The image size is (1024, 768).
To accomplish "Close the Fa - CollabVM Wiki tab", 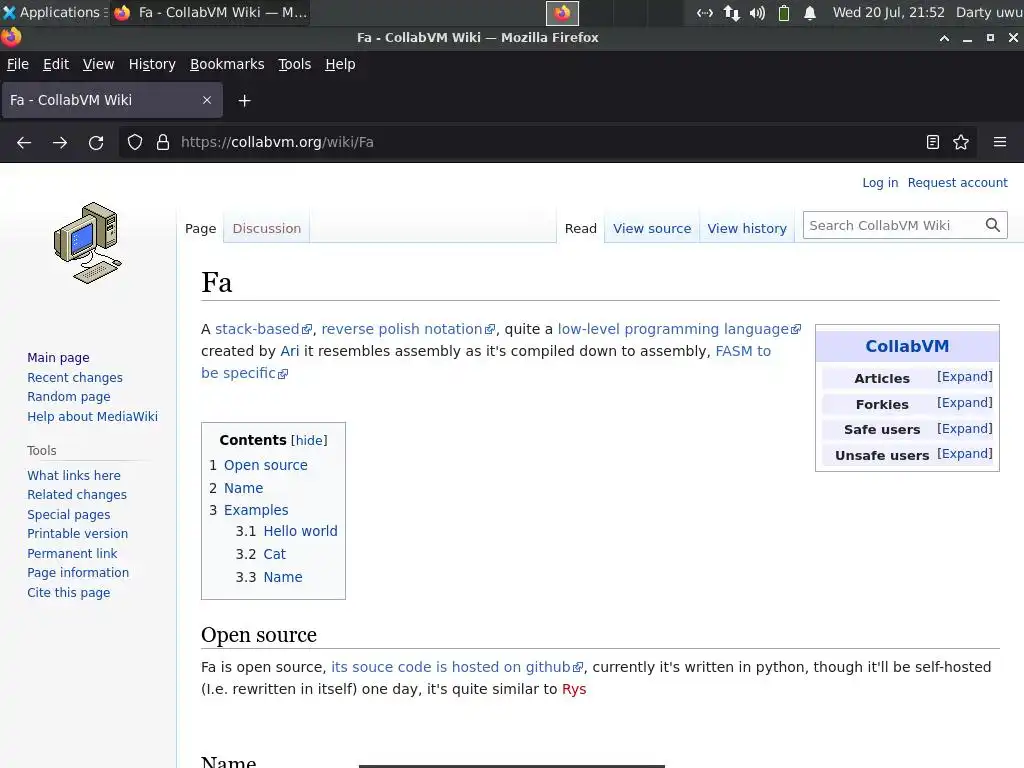I will (207, 100).
